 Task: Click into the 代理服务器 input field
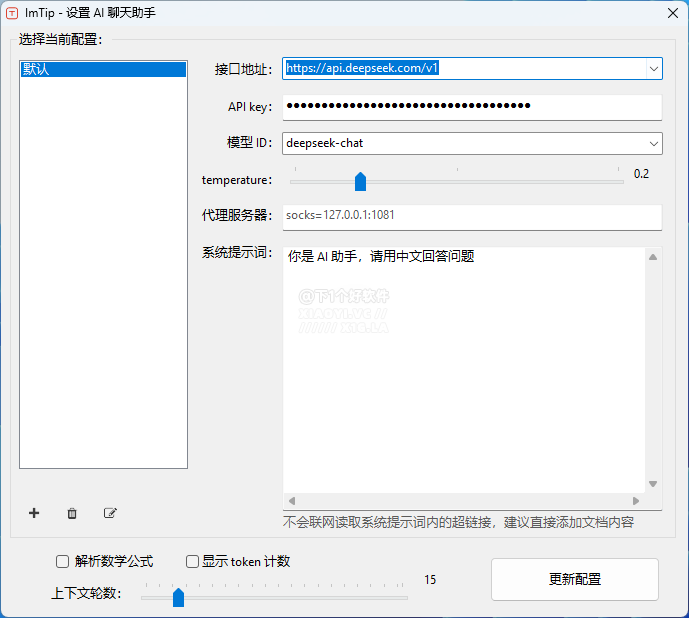tap(472, 215)
